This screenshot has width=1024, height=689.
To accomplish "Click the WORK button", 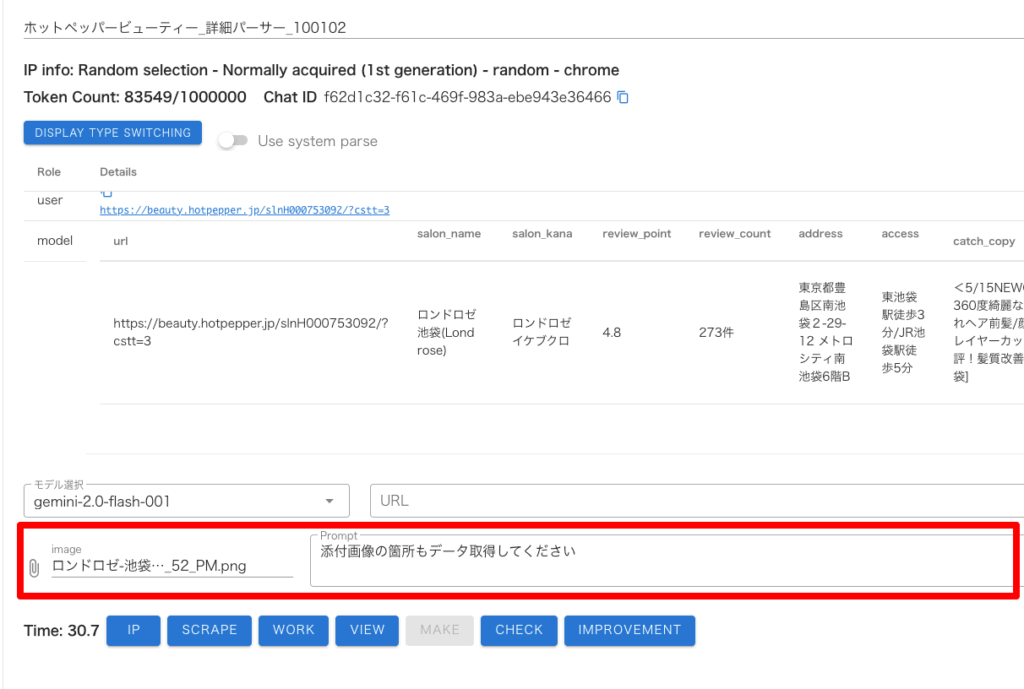I will [294, 630].
